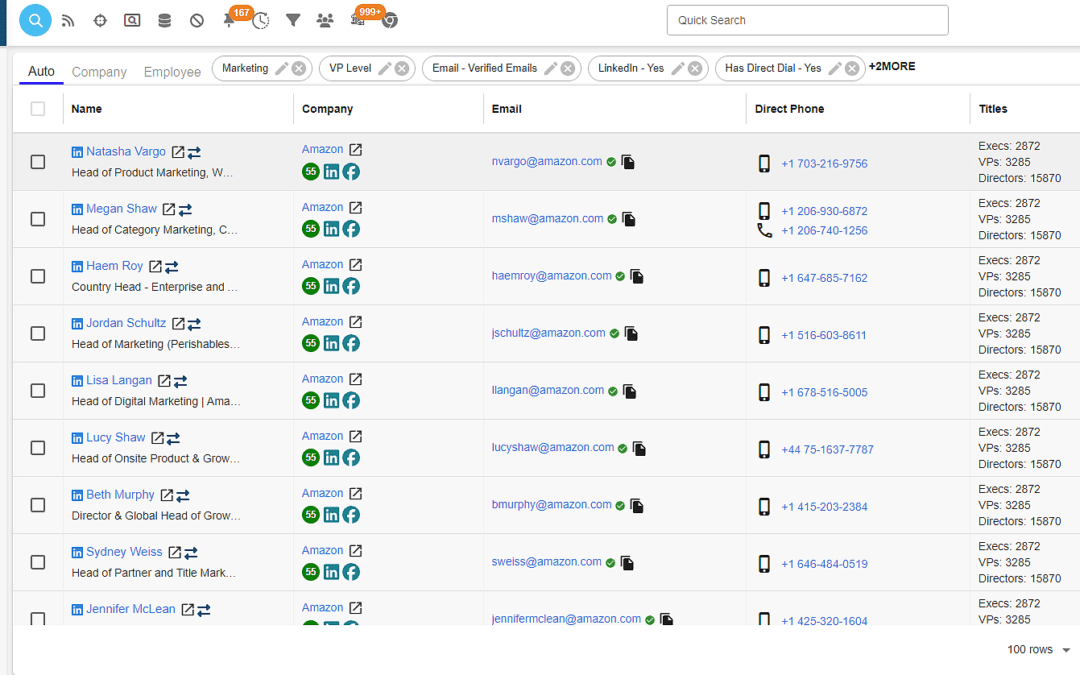This screenshot has height=675, width=1080.
Task: Open the people group icon
Action: [325, 20]
